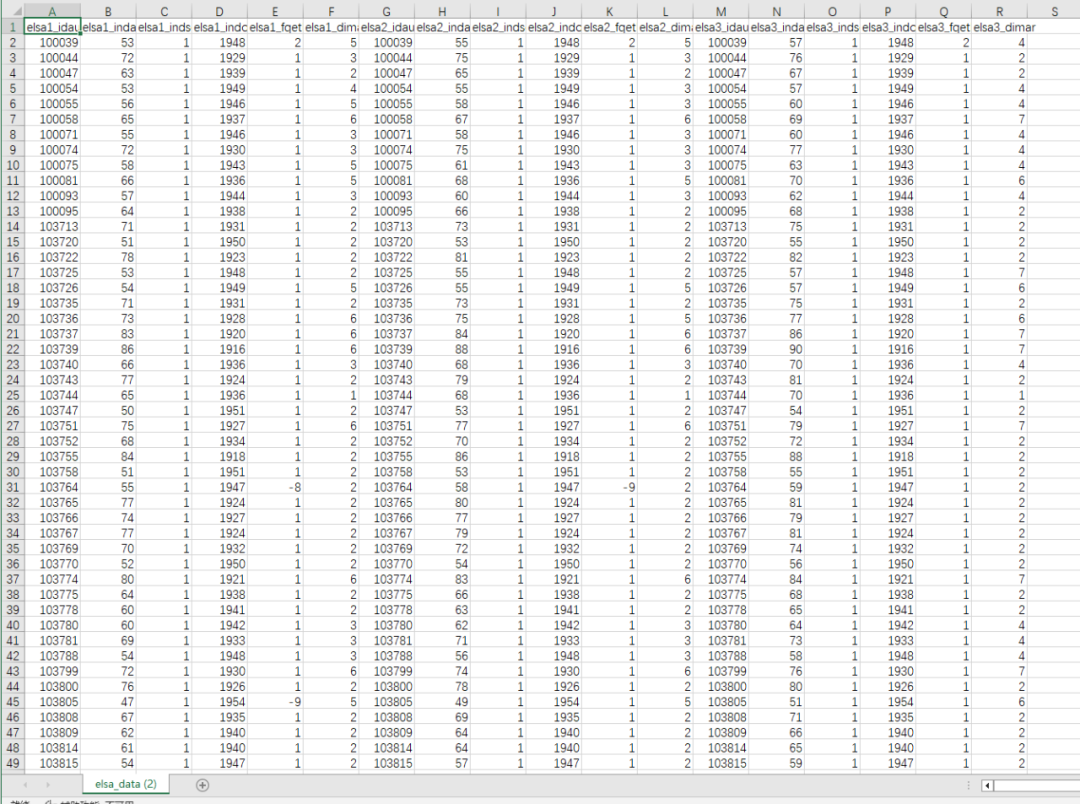The width and height of the screenshot is (1080, 804).
Task: Click cell R7 containing 7
Action: pos(1000,118)
